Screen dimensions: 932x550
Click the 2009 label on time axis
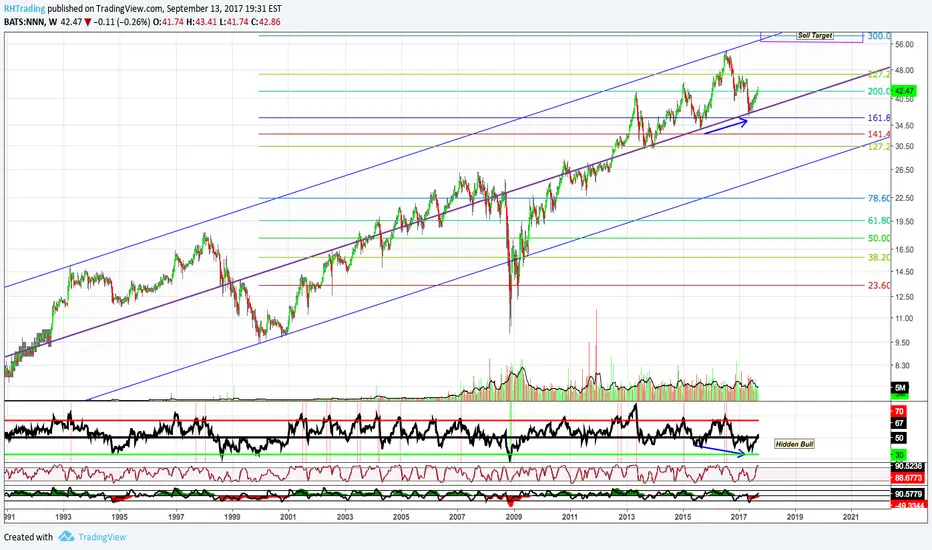click(514, 517)
